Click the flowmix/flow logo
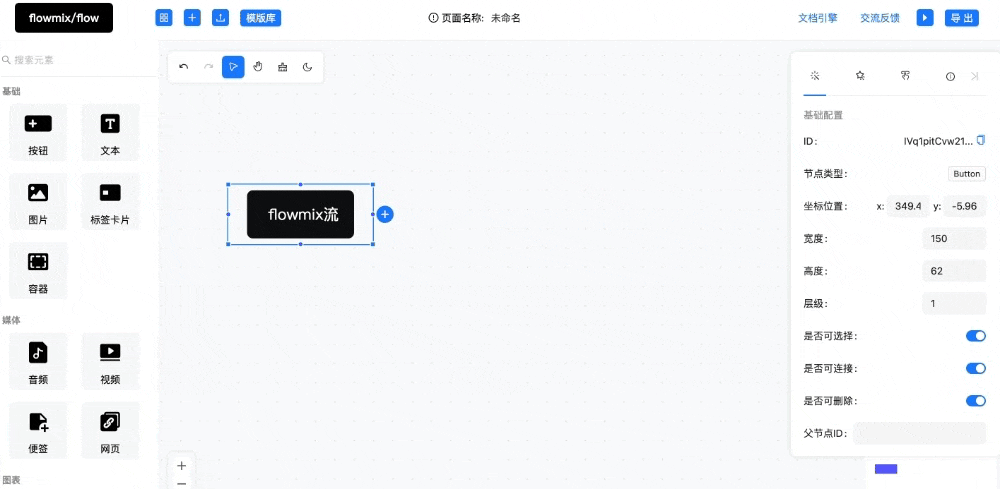Viewport: 1000px width, 489px height. pos(64,18)
